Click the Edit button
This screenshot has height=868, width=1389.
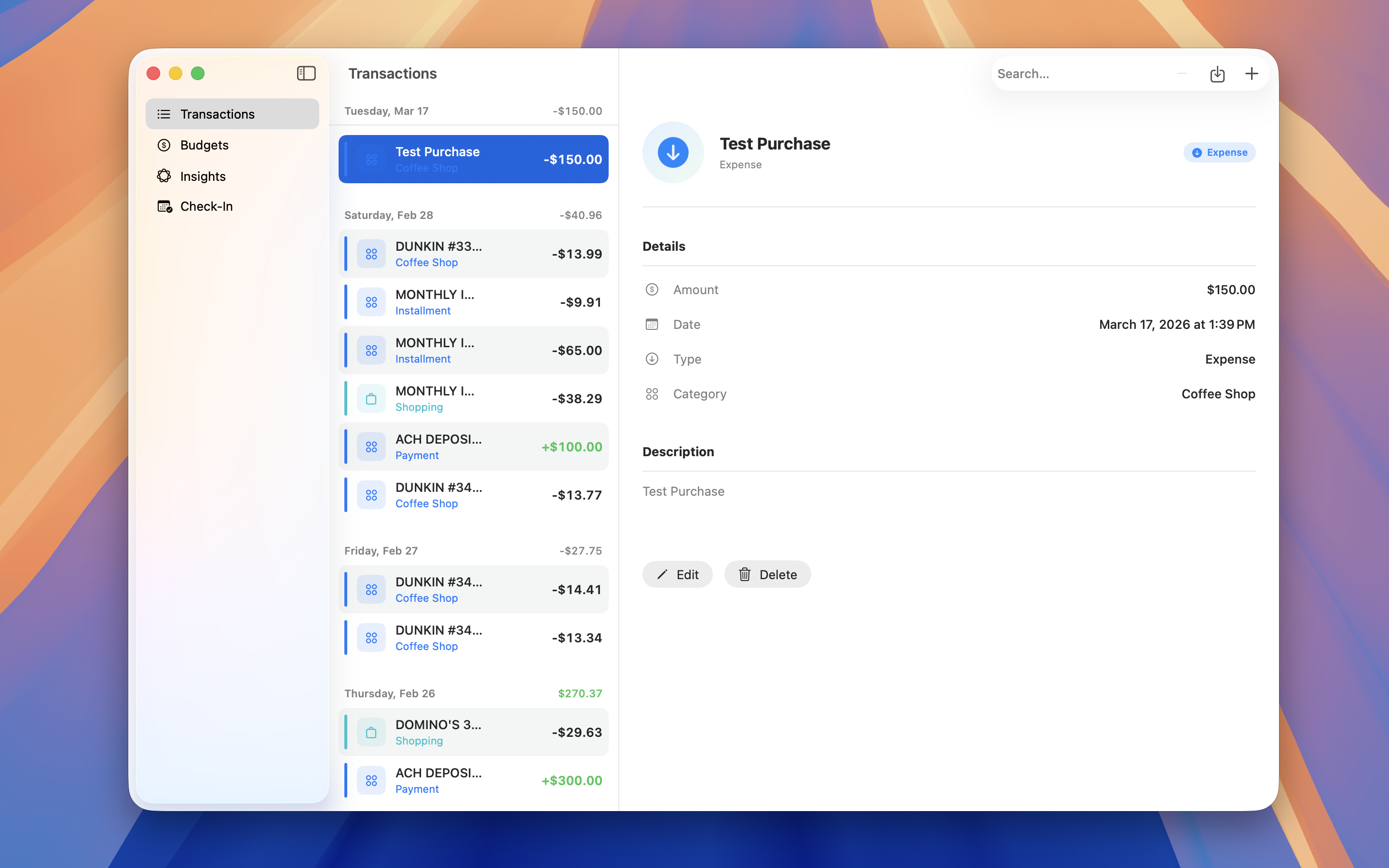677,574
